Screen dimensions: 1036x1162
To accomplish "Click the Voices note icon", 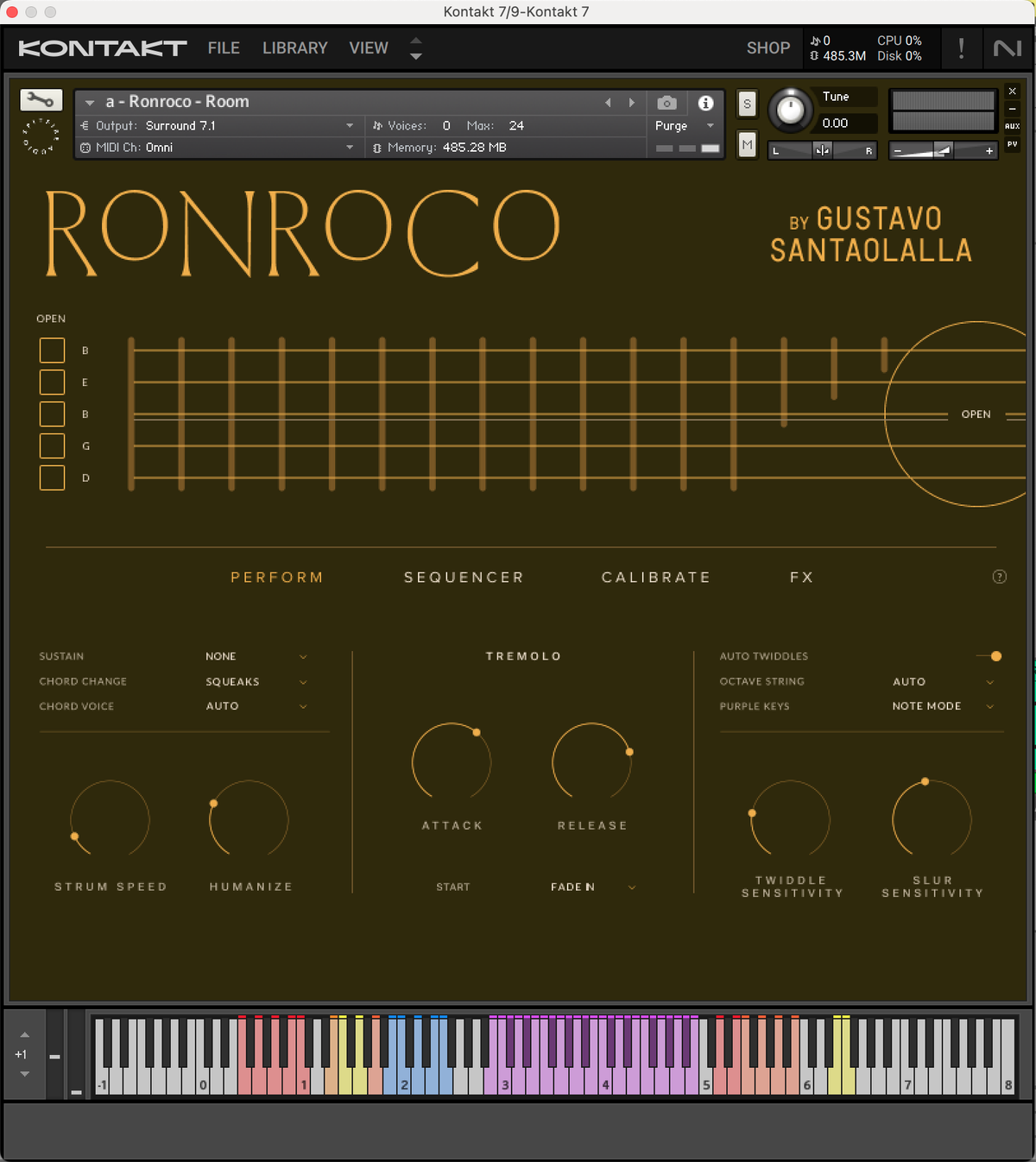I will [377, 126].
